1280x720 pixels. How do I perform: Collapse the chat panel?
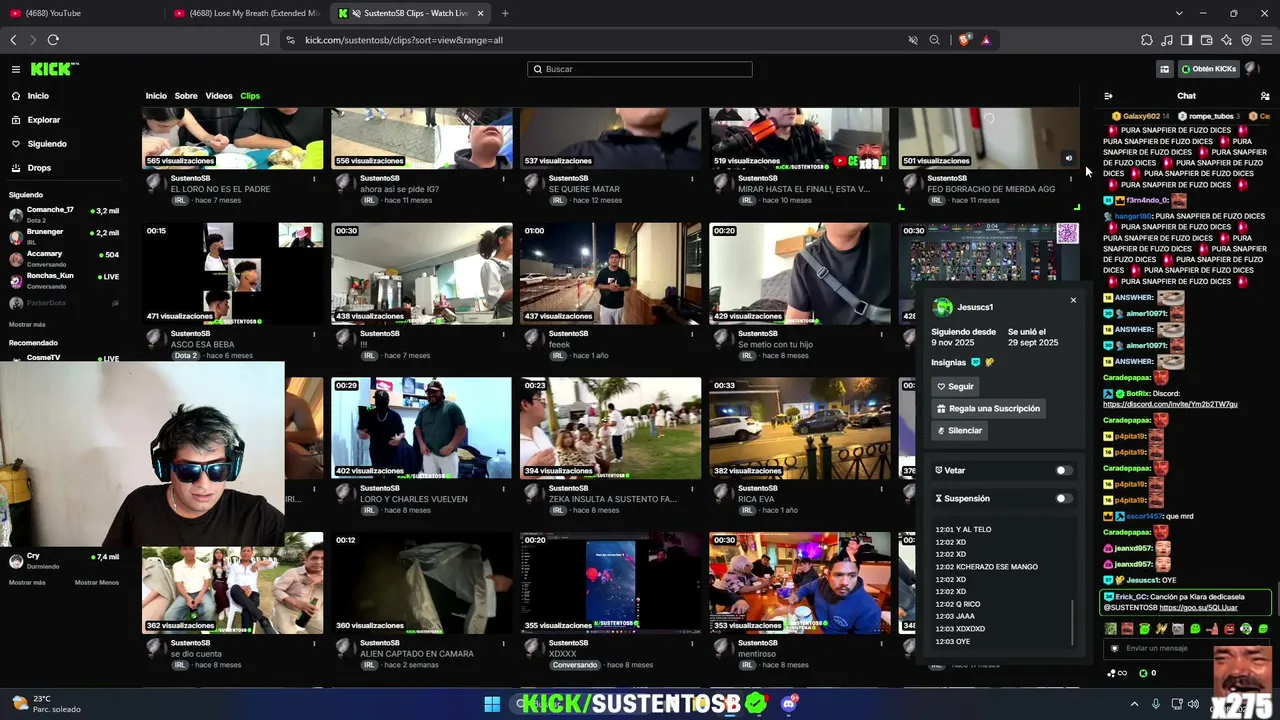[x=1108, y=96]
